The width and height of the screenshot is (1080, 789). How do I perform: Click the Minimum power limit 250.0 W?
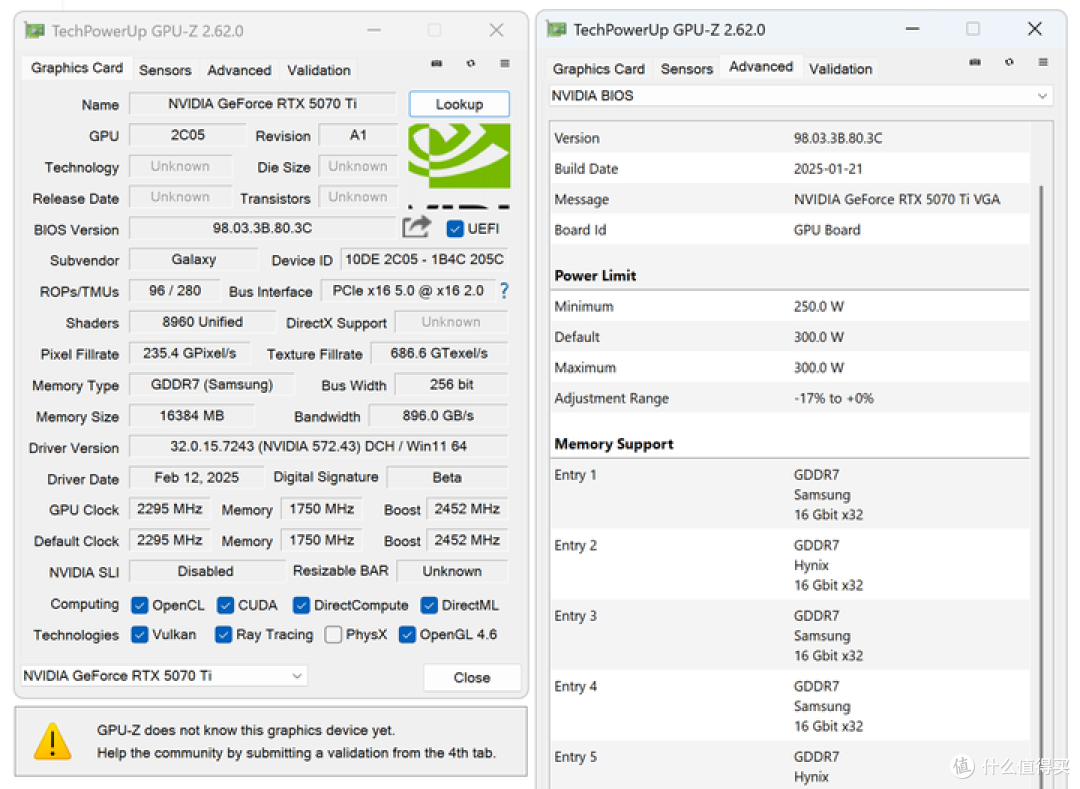(790, 306)
